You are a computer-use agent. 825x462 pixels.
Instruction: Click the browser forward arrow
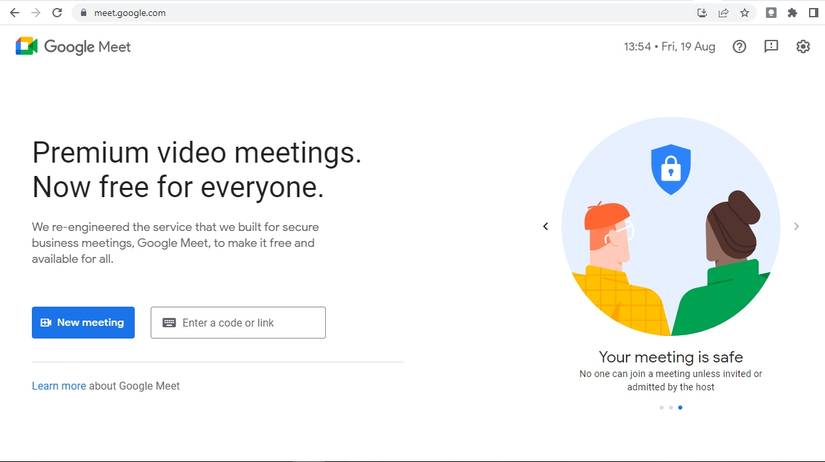[x=36, y=13]
